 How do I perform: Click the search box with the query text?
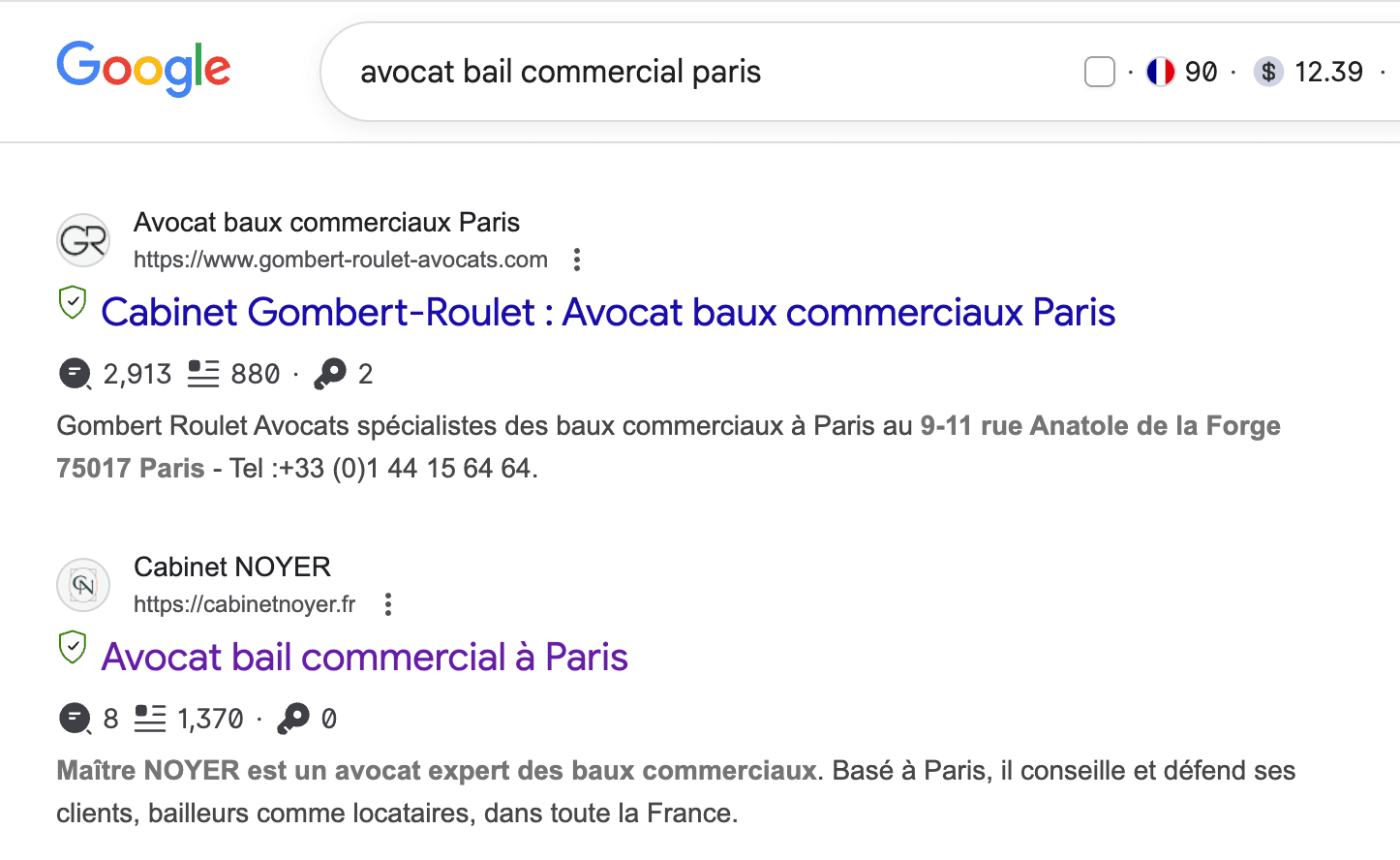pyautogui.click(x=678, y=72)
